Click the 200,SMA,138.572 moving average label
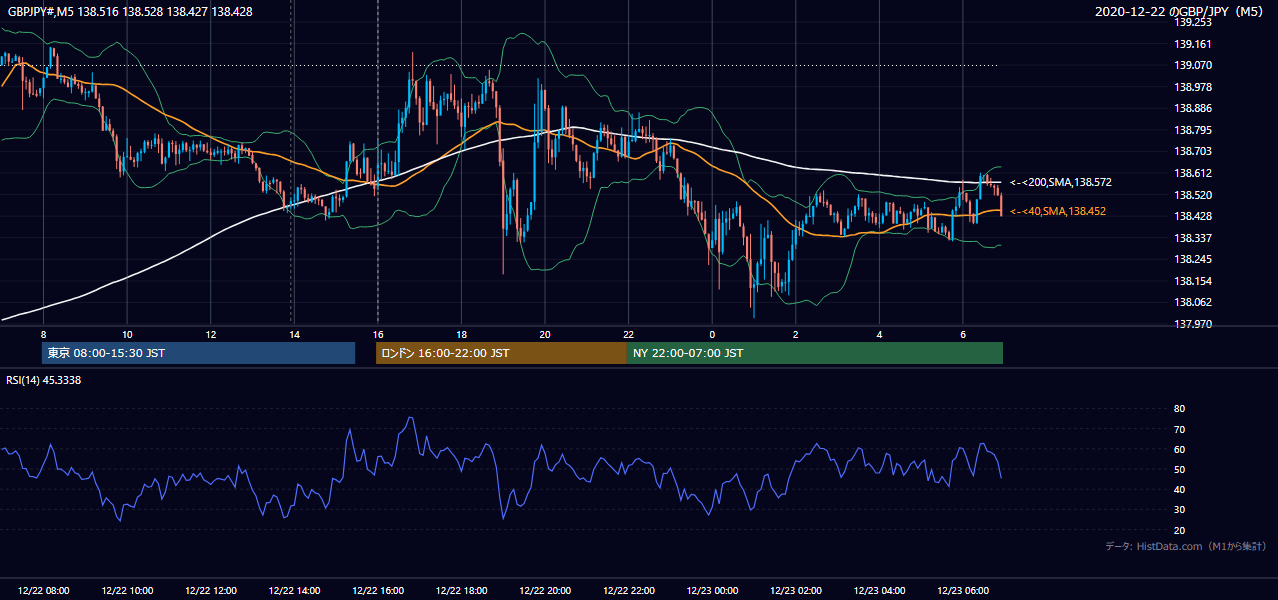 [x=1061, y=183]
